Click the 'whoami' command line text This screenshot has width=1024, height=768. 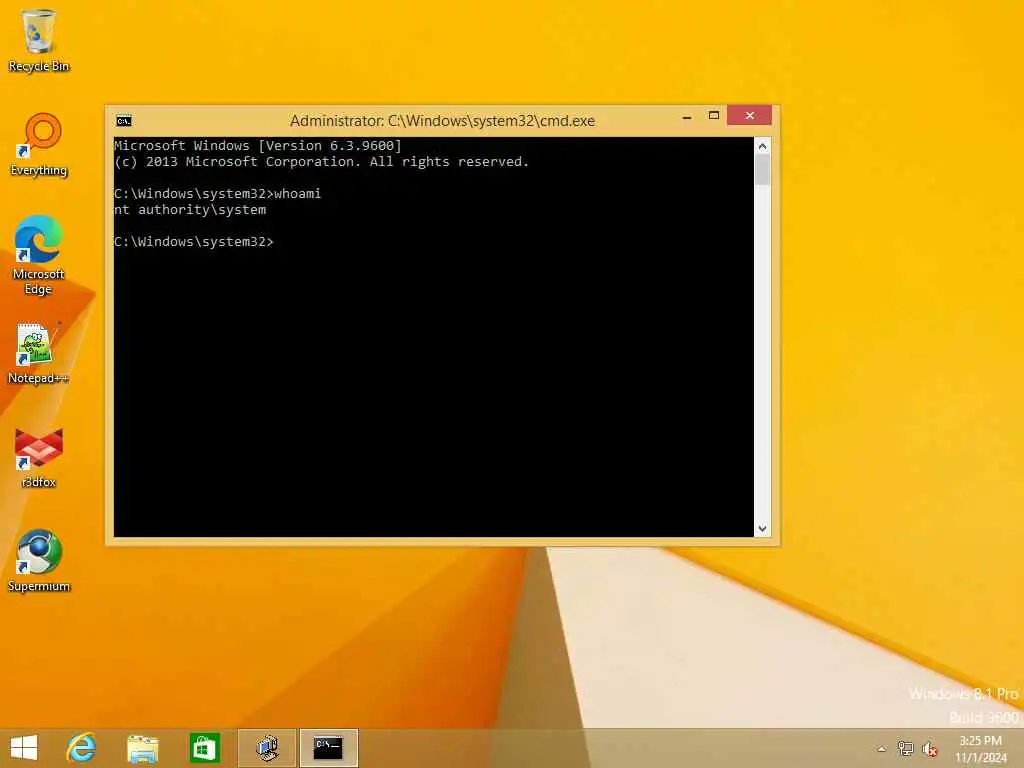point(298,193)
